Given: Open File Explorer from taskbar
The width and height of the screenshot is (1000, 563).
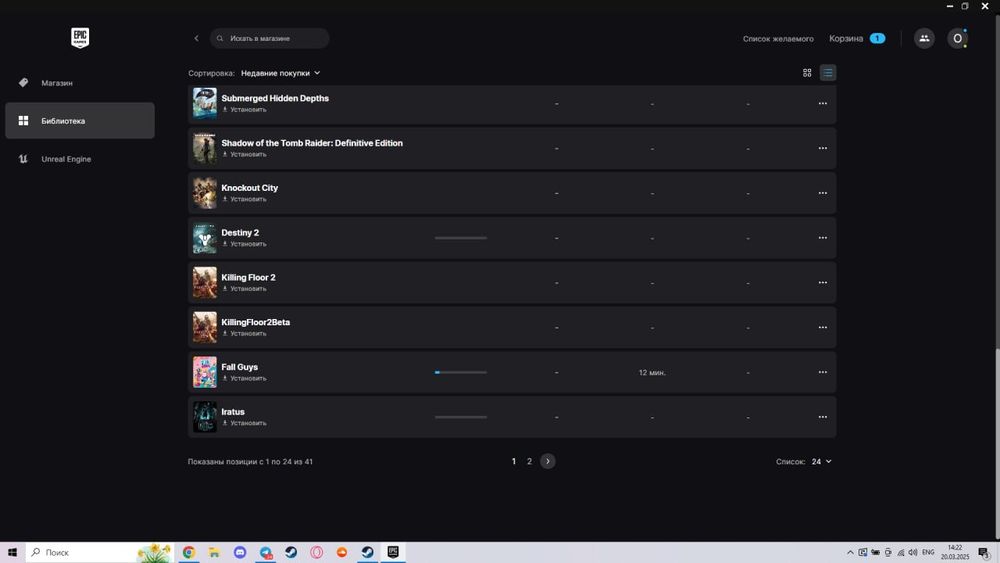Looking at the screenshot, I should point(214,552).
